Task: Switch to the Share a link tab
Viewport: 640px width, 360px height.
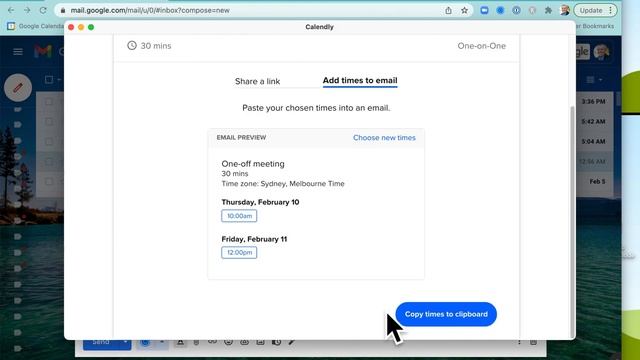Action: (257, 81)
